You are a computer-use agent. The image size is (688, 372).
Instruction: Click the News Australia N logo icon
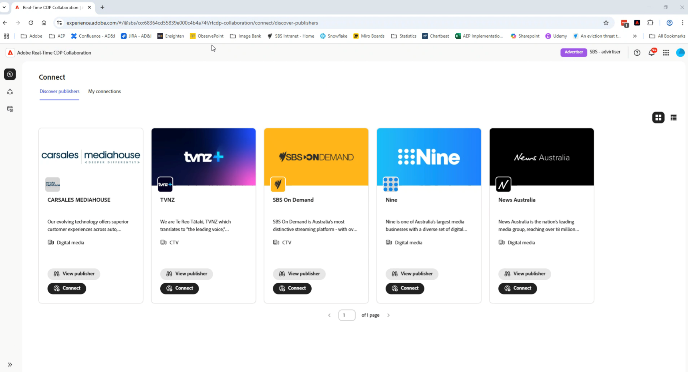coord(503,184)
